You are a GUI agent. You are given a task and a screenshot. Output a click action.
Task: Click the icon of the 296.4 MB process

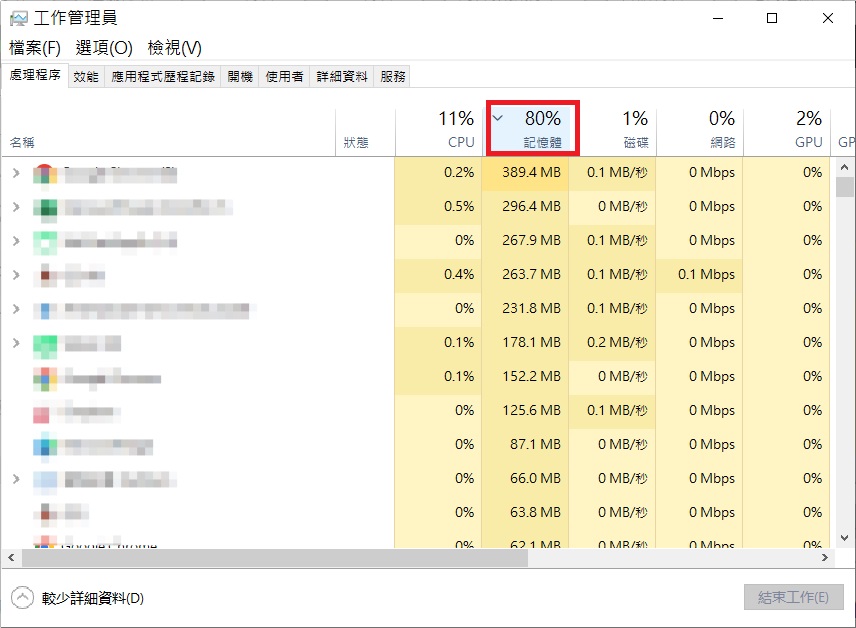(x=45, y=208)
